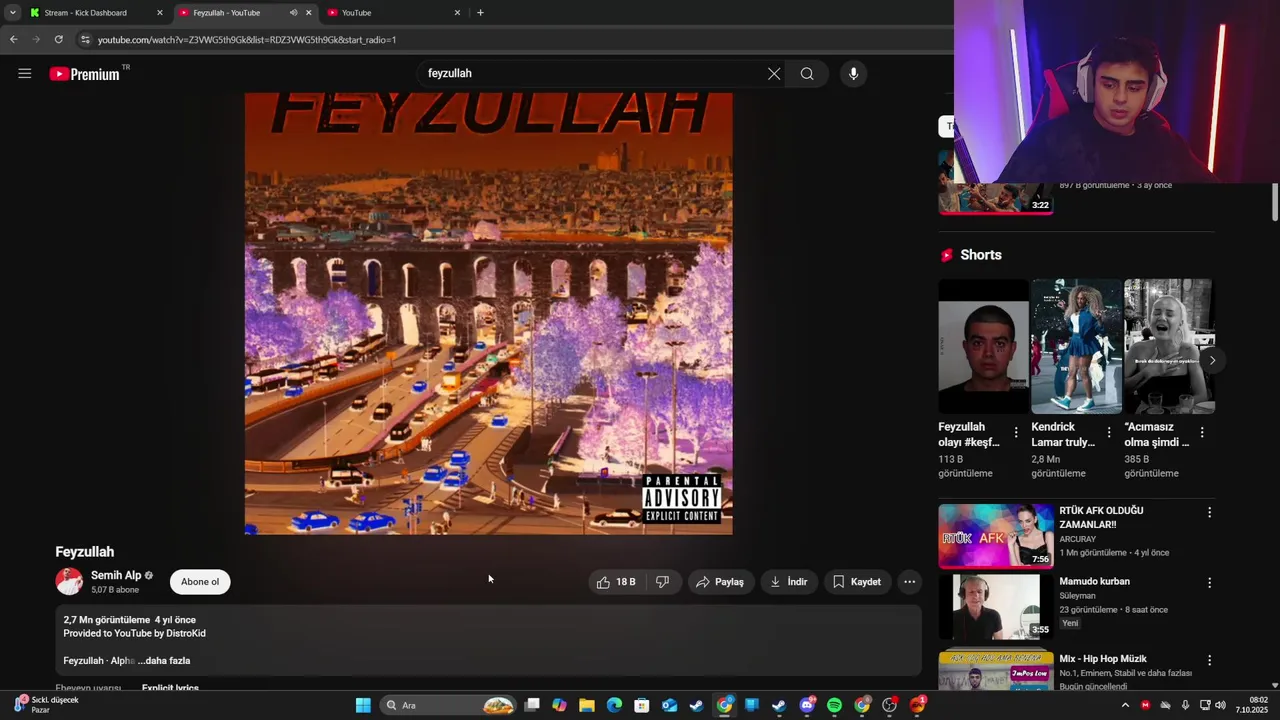The image size is (1280, 720).
Task: Go back in browser history
Action: coord(13,40)
